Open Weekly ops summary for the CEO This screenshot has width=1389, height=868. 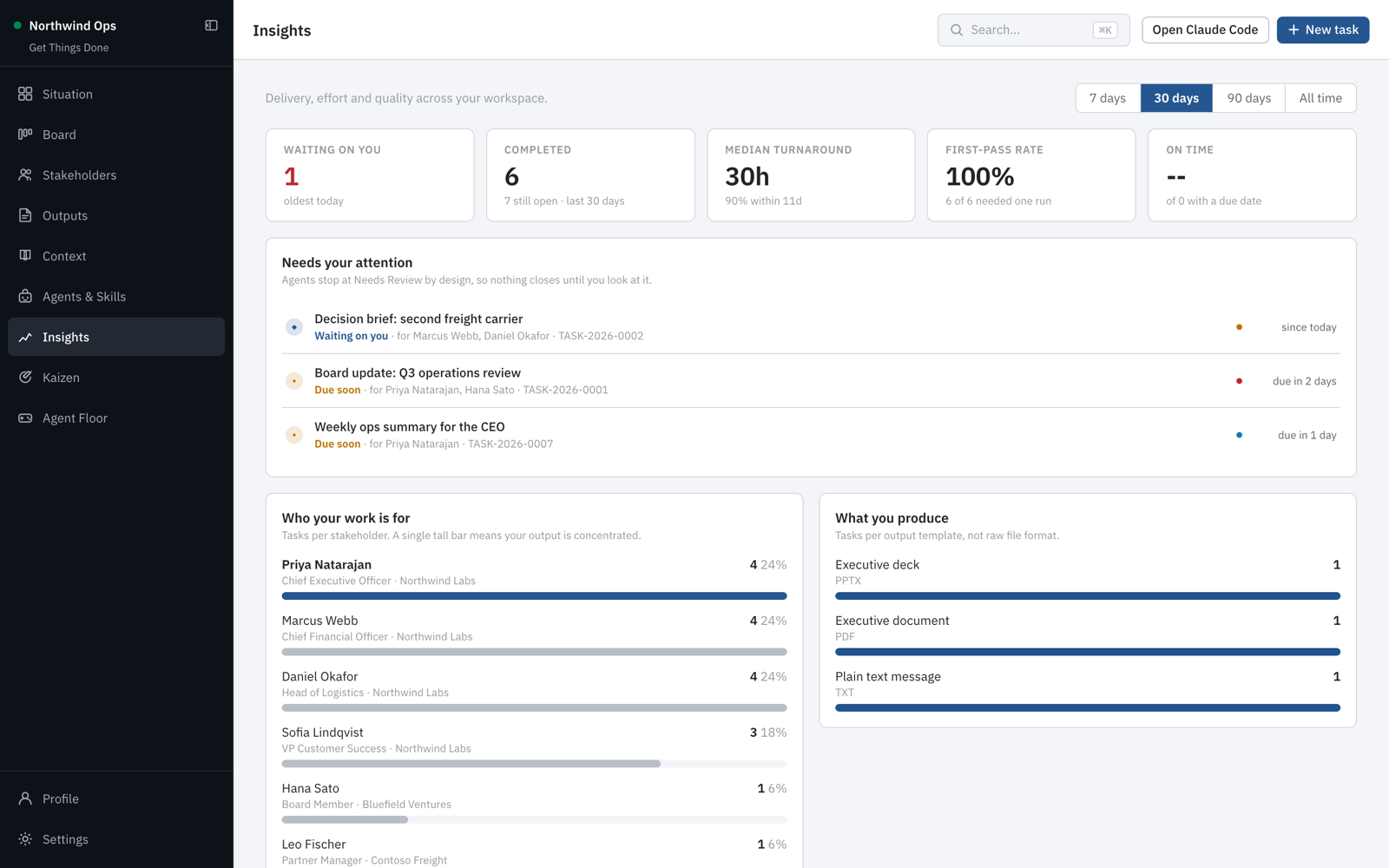(410, 426)
